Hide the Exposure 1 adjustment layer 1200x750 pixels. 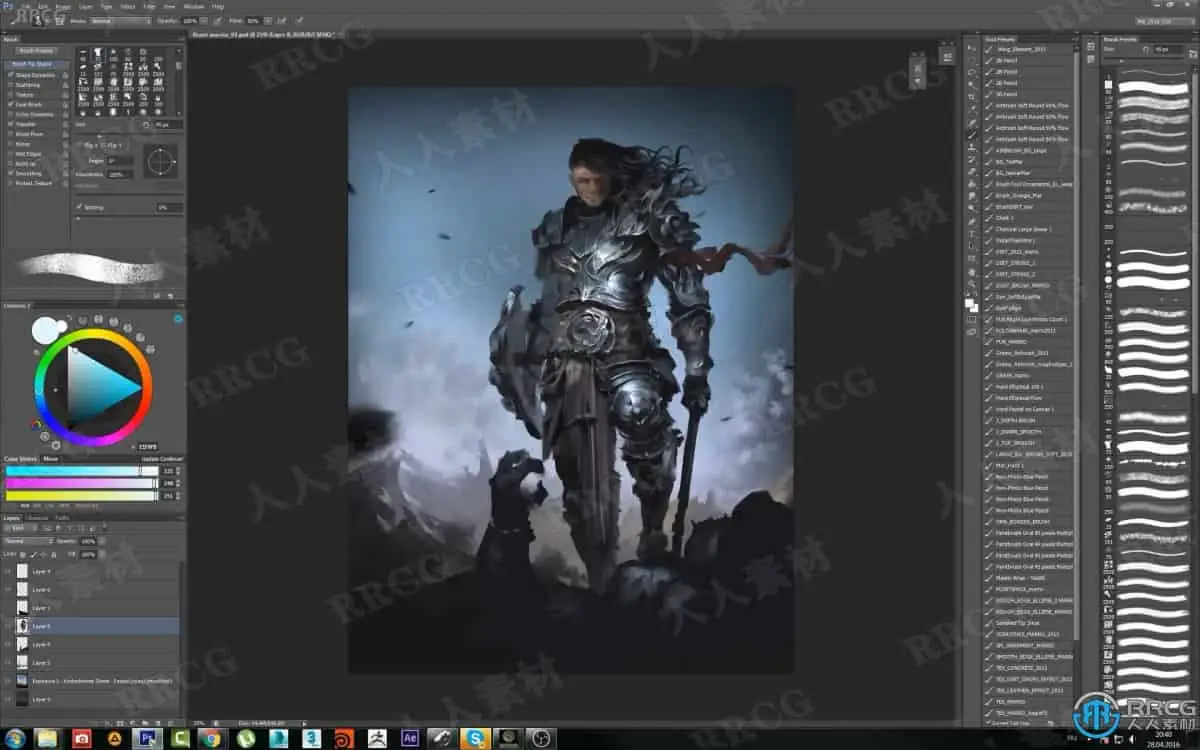click(x=8, y=681)
